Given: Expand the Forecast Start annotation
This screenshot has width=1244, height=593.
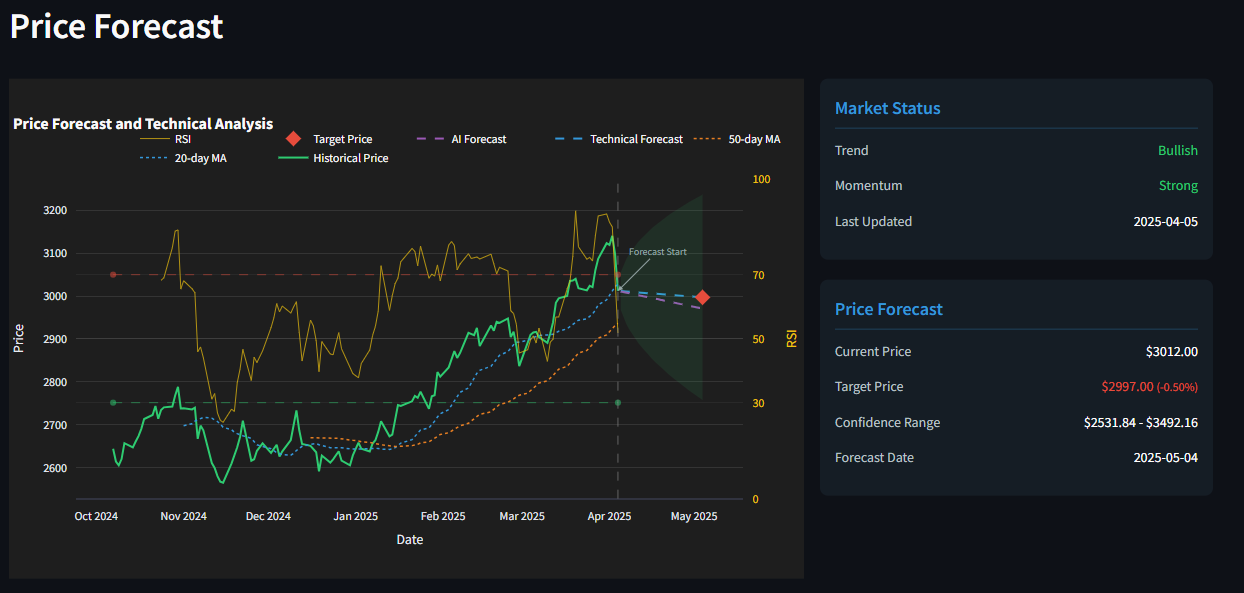Looking at the screenshot, I should pos(656,251).
